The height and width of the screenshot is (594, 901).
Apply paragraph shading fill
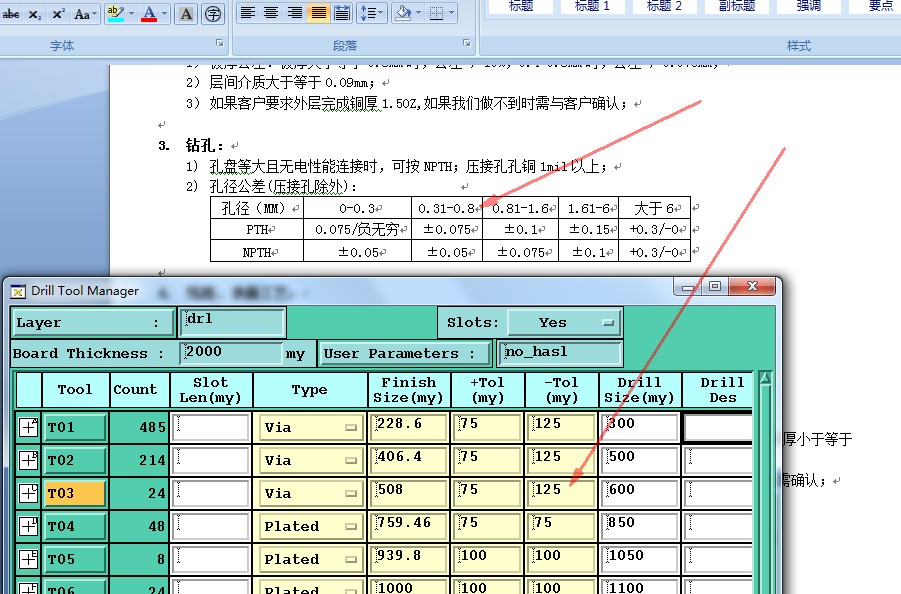pos(403,13)
